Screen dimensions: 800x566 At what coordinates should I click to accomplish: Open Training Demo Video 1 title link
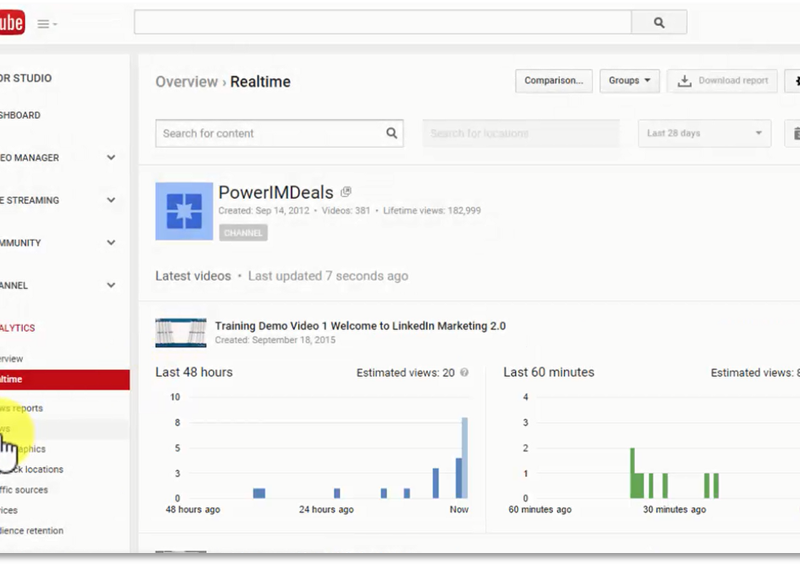pyautogui.click(x=360, y=326)
